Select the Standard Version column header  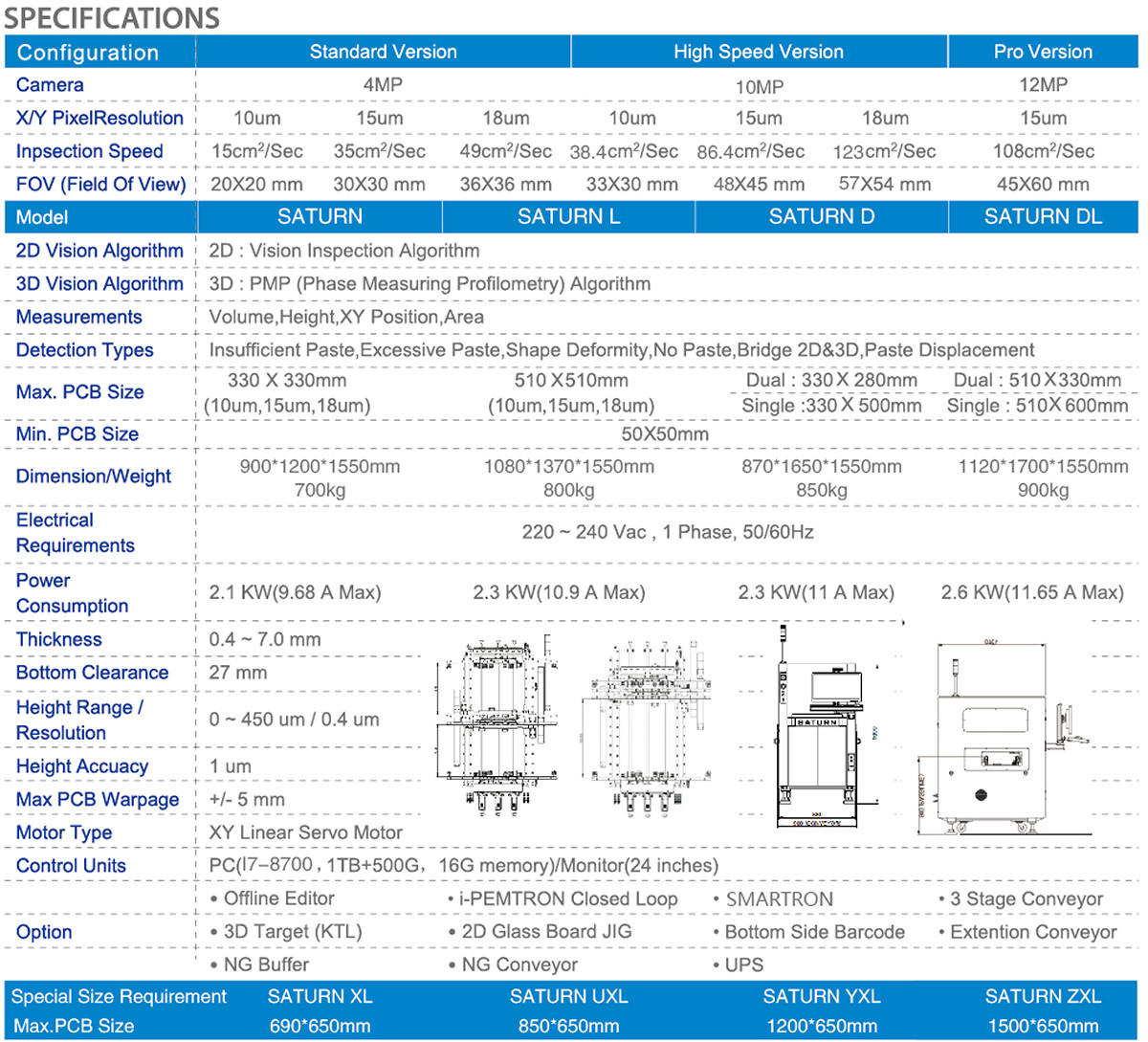383,52
